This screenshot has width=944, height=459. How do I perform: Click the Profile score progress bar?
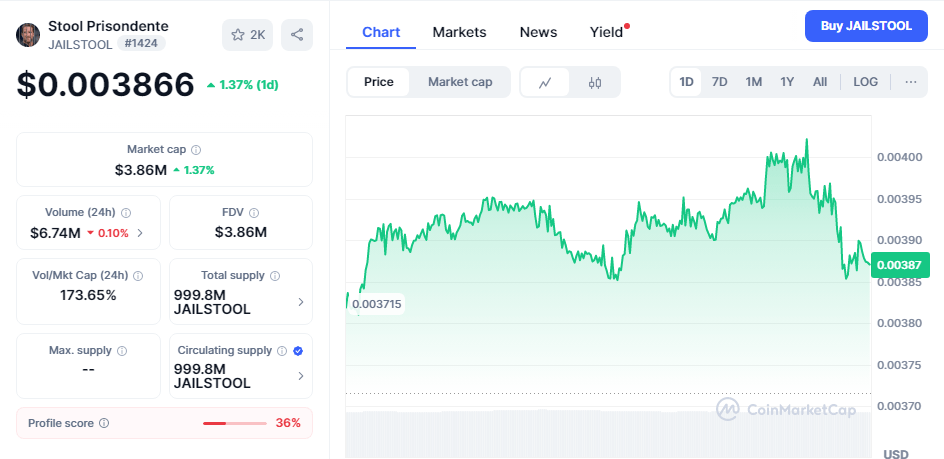235,423
